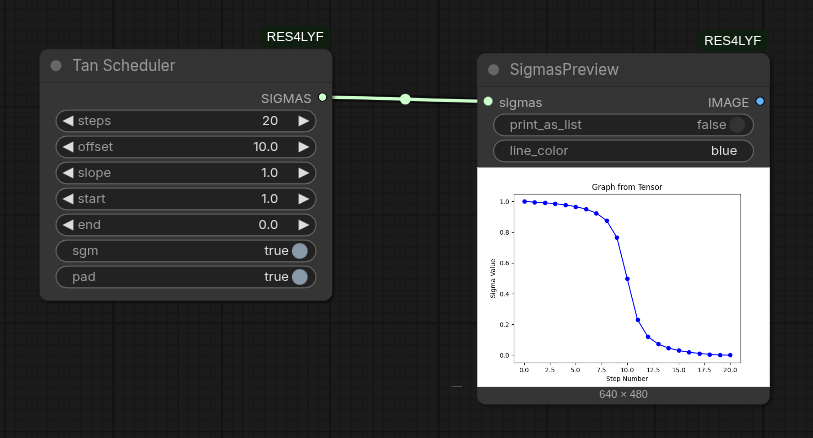Click the link midpoint dot

(405, 99)
